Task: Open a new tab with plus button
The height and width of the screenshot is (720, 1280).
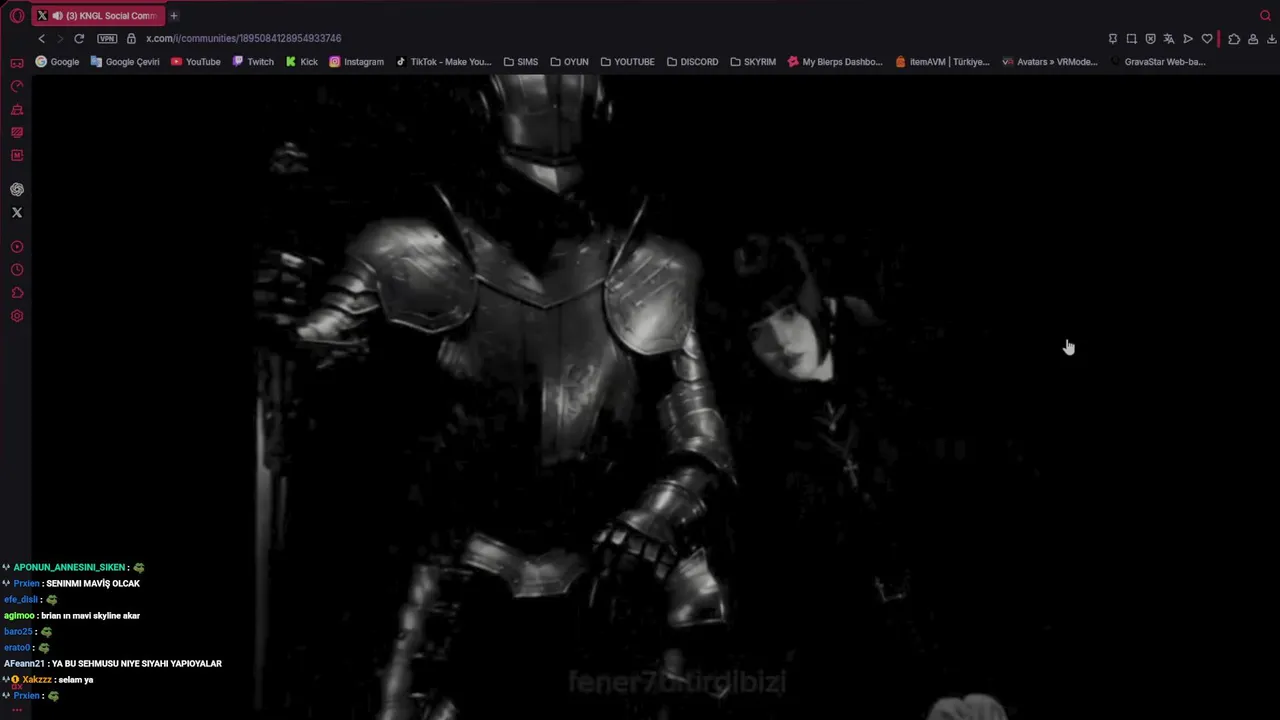Action: pos(174,16)
